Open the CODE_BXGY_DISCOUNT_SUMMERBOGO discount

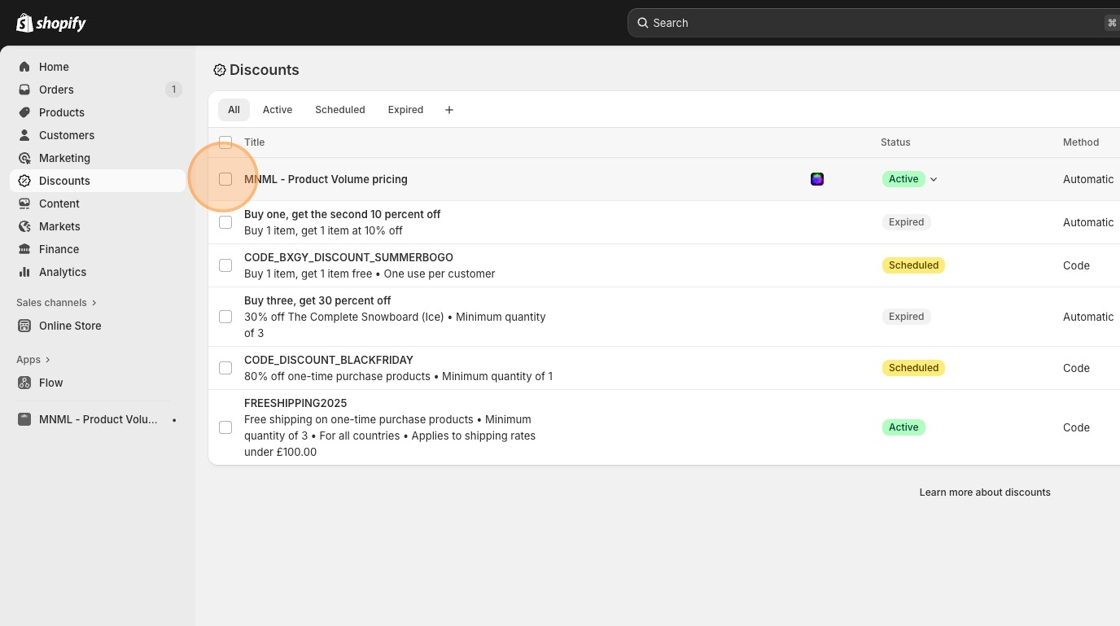click(x=348, y=257)
